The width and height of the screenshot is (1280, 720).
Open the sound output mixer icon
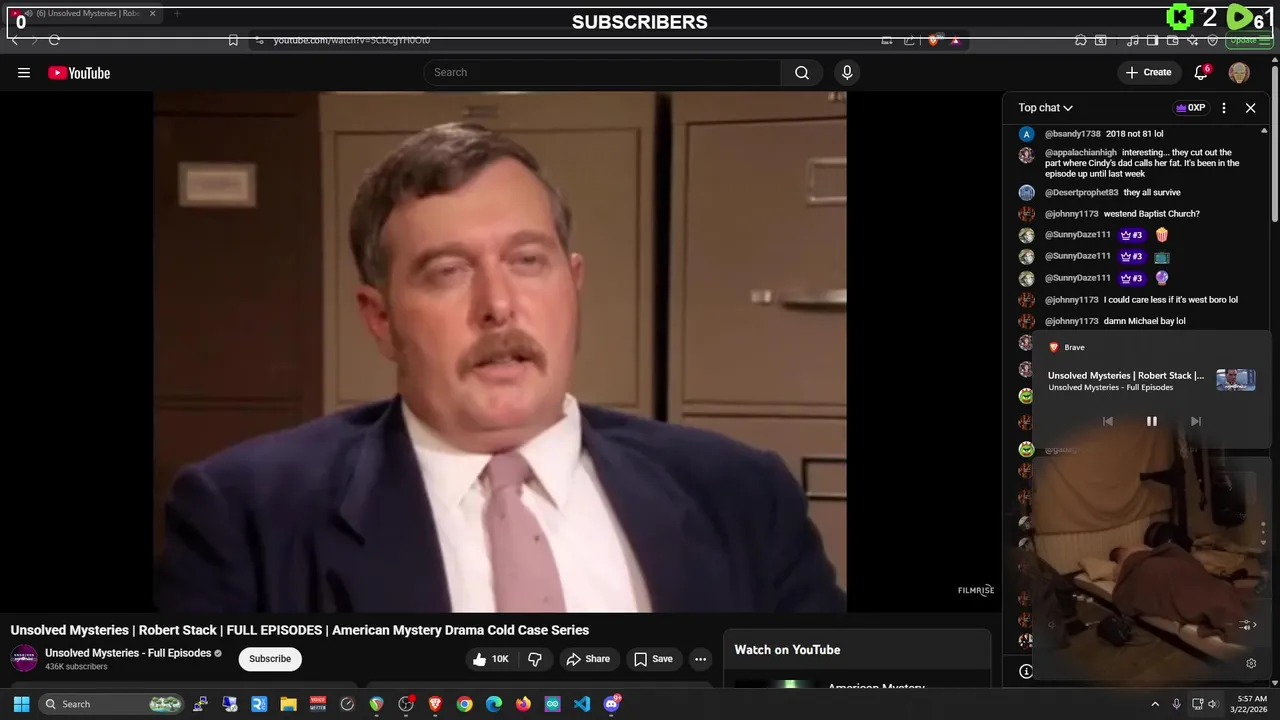[x=1247, y=625]
